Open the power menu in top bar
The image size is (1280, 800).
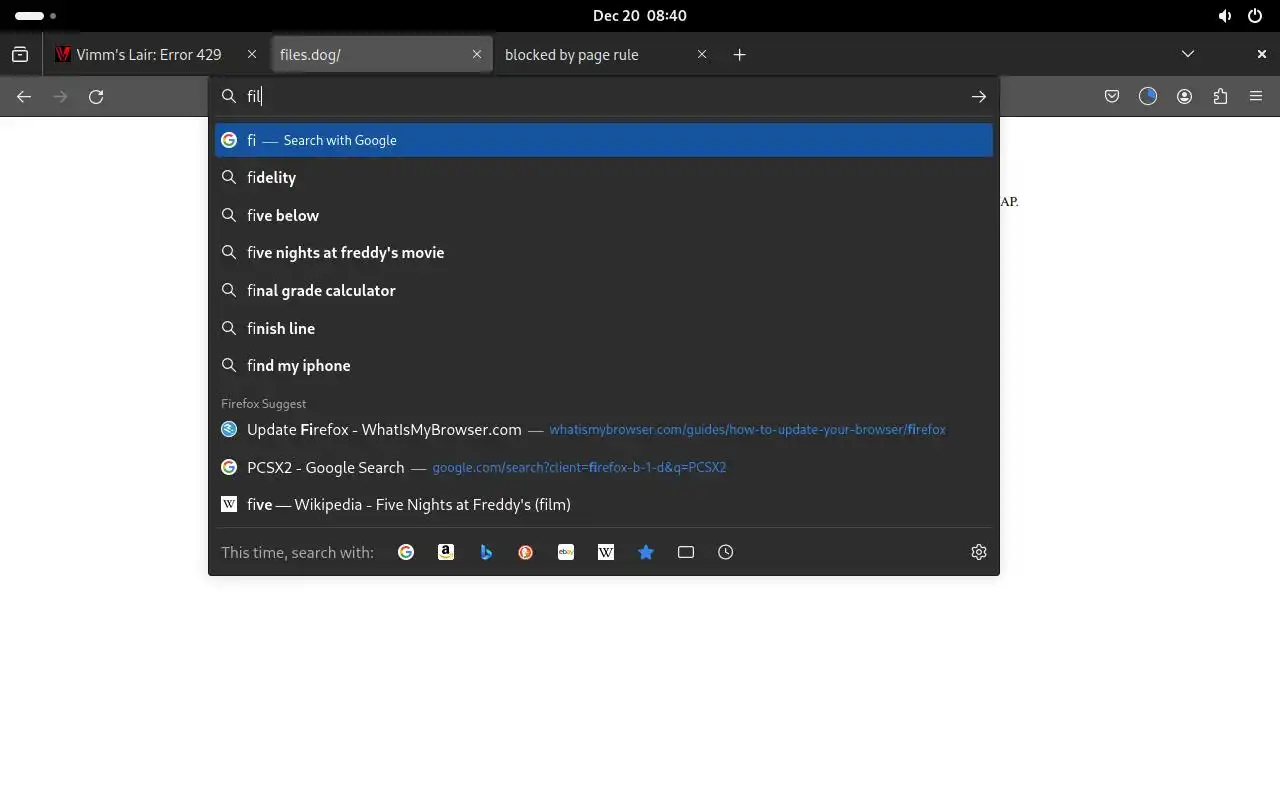point(1255,16)
